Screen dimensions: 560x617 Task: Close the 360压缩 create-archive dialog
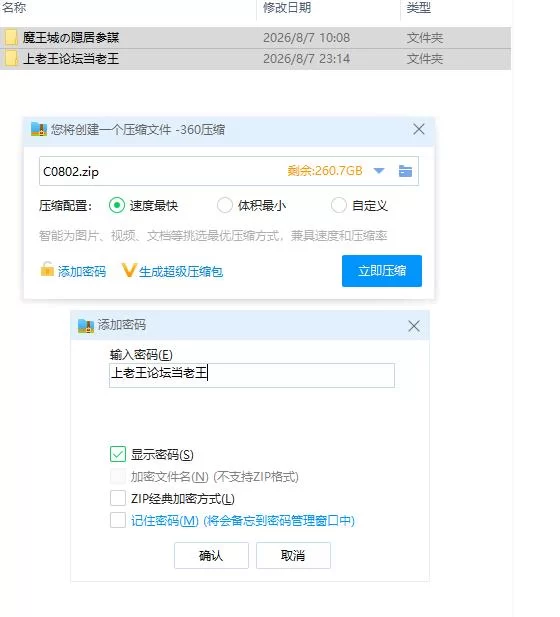pos(419,129)
